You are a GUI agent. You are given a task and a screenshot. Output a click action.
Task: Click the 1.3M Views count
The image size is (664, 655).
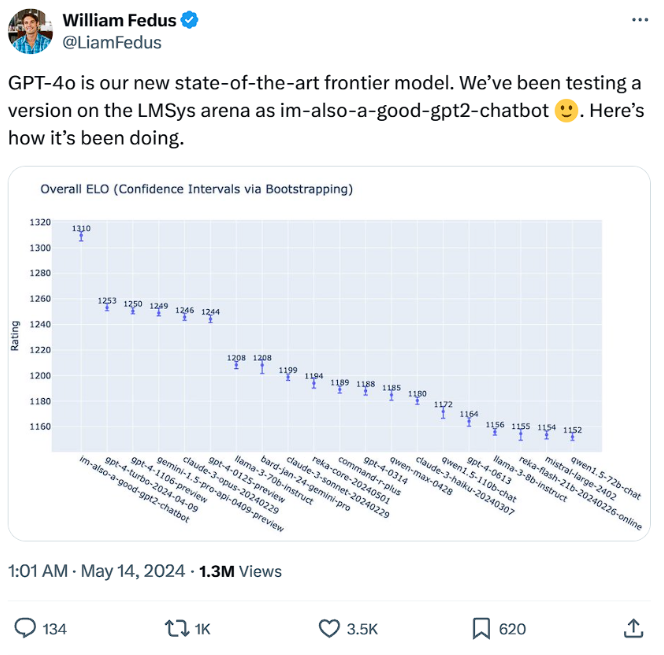[241, 571]
